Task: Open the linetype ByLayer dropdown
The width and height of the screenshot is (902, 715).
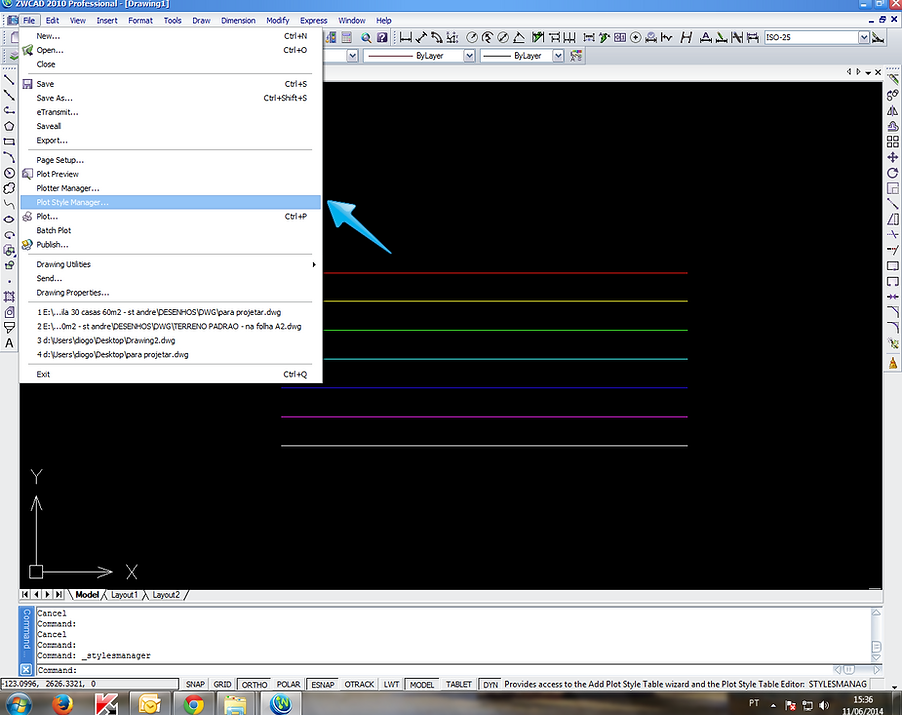Action: (x=469, y=56)
